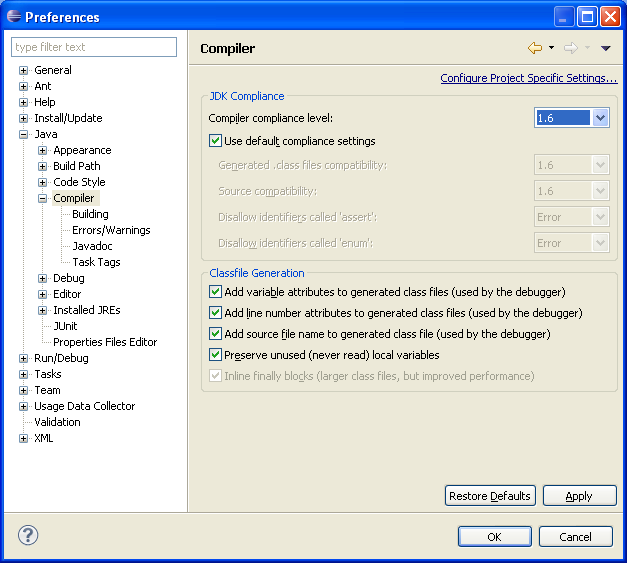Select Building under Compiler
Screen dimensions: 627x563
coord(90,214)
